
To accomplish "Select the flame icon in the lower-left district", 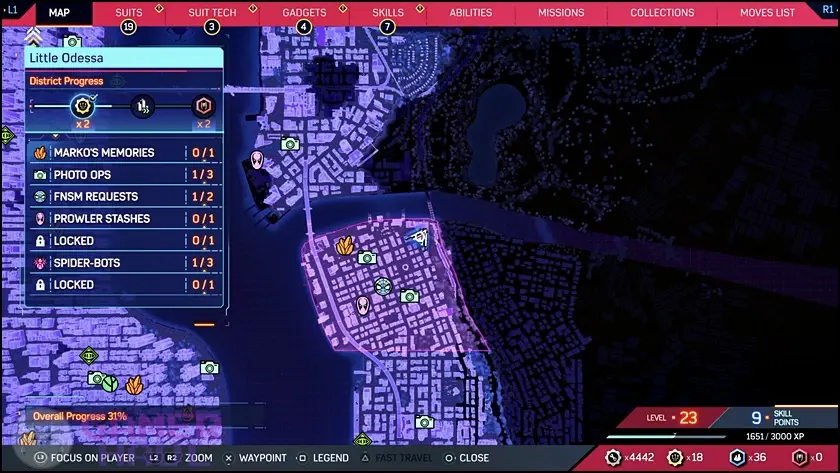I will (134, 385).
